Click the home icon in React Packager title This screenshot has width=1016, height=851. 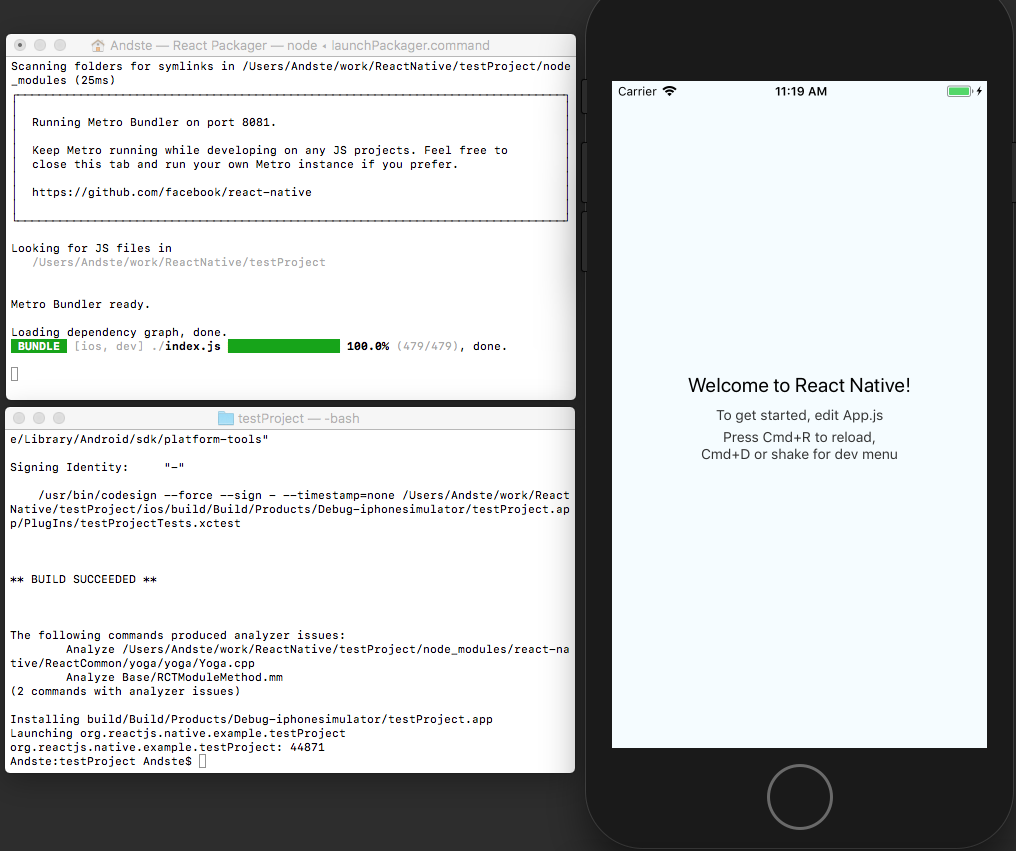[98, 45]
